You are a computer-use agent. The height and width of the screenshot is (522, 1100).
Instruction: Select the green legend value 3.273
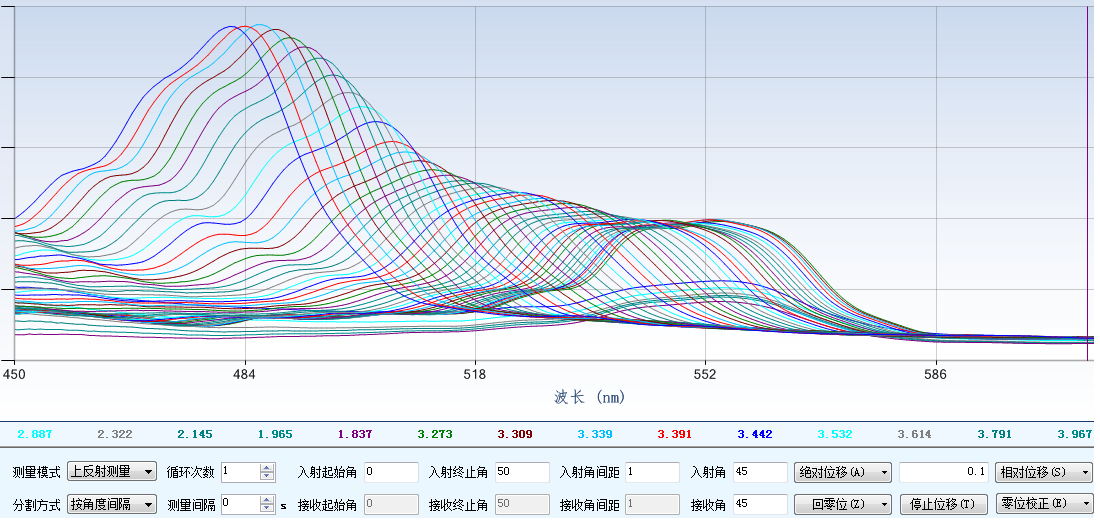pyautogui.click(x=434, y=434)
